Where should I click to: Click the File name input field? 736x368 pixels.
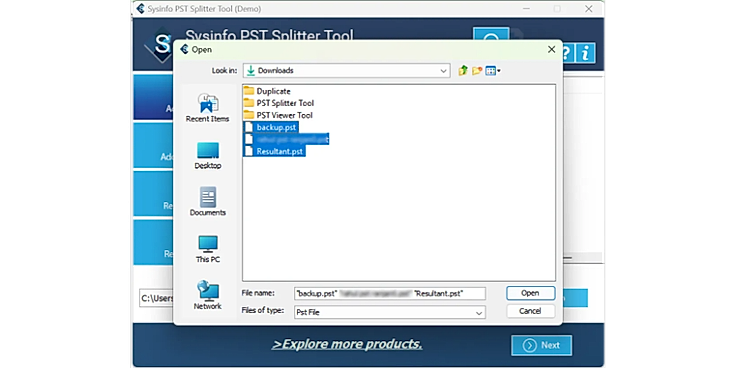390,294
